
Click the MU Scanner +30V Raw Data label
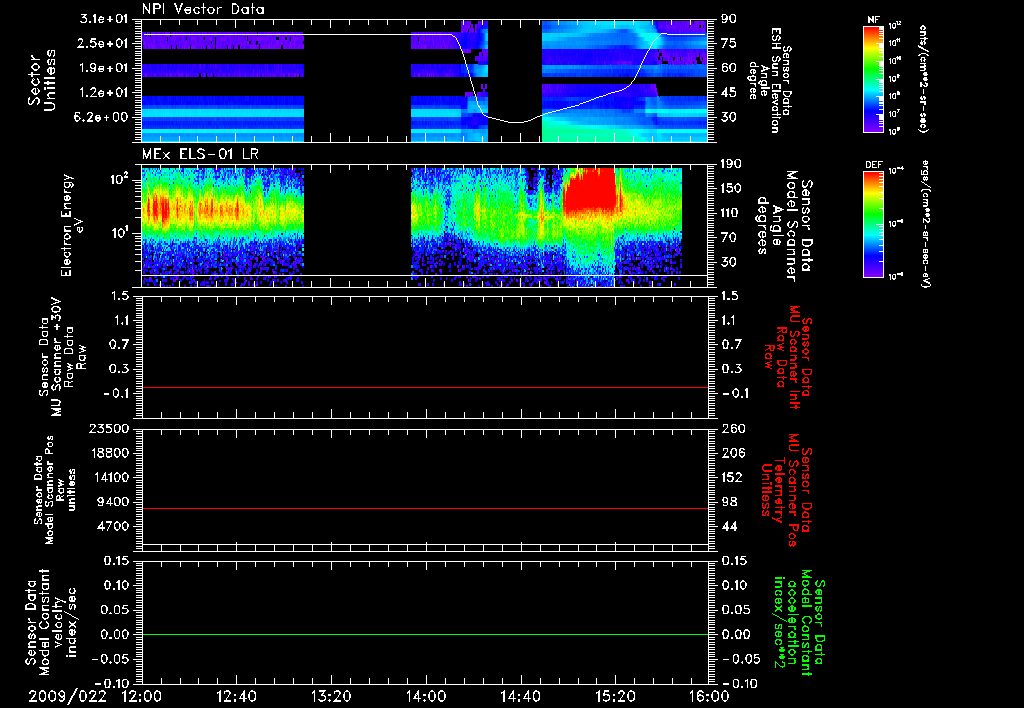pos(63,357)
